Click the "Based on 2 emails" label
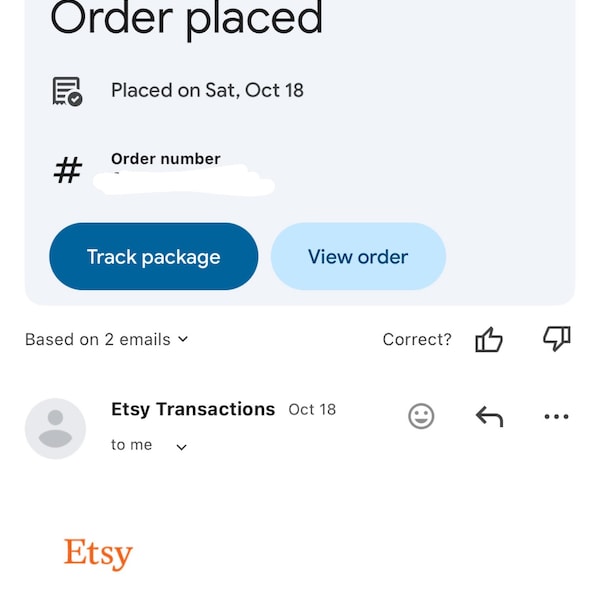The height and width of the screenshot is (600, 600). point(98,339)
